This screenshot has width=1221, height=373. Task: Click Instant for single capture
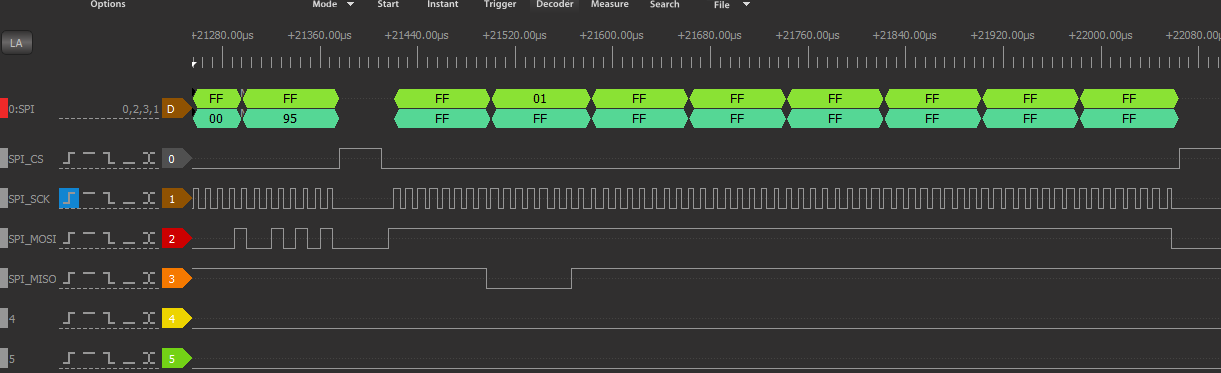[x=443, y=5]
